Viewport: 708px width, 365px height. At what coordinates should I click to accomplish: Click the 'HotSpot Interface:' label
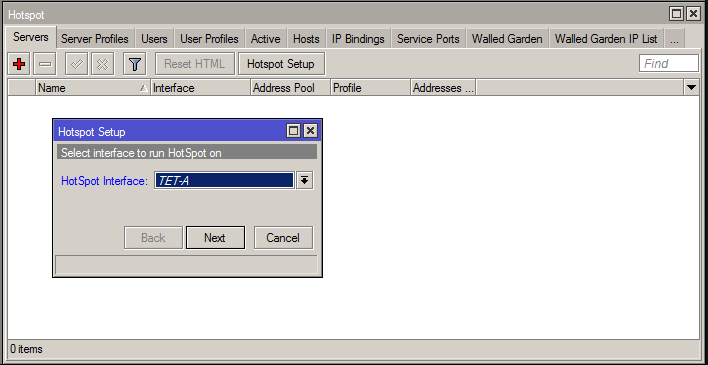(104, 181)
